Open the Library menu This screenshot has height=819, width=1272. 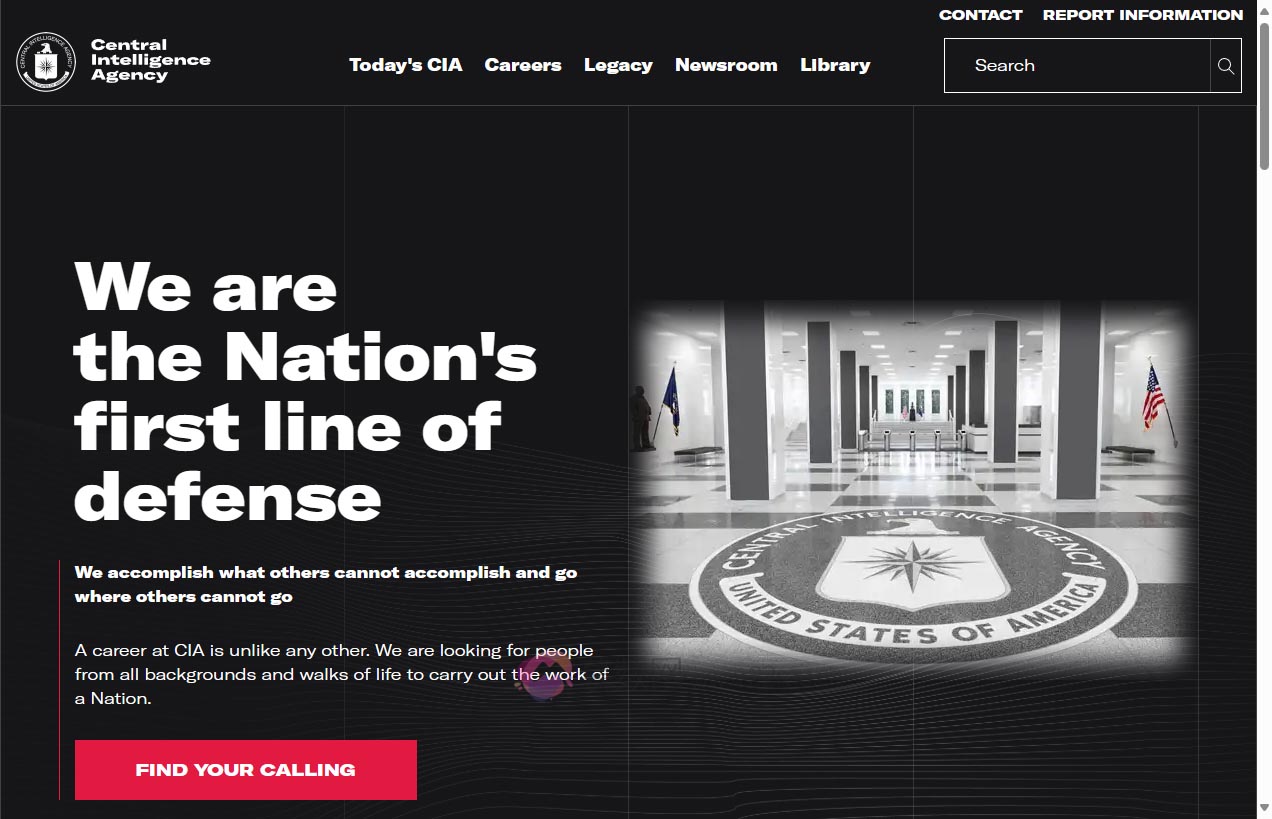tap(835, 65)
